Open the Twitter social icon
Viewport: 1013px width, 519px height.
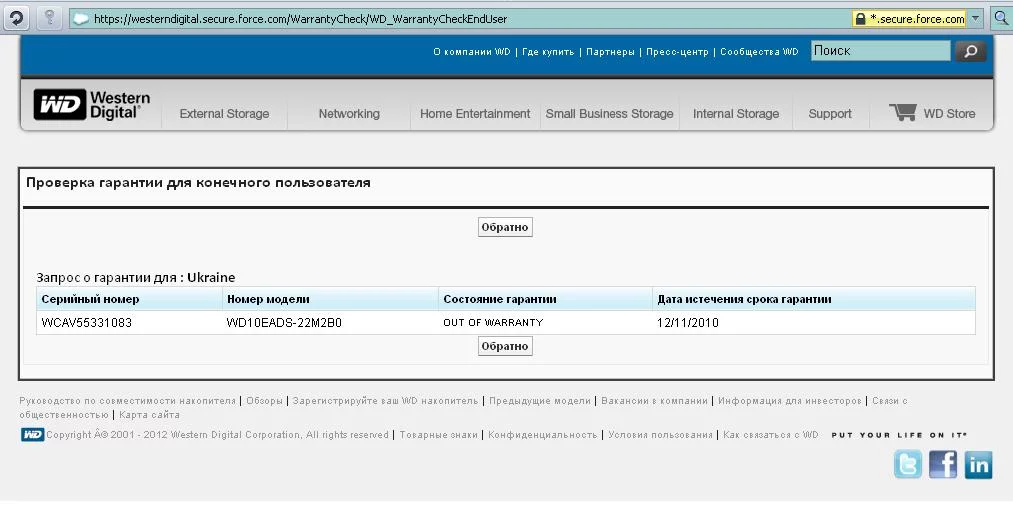tap(908, 464)
